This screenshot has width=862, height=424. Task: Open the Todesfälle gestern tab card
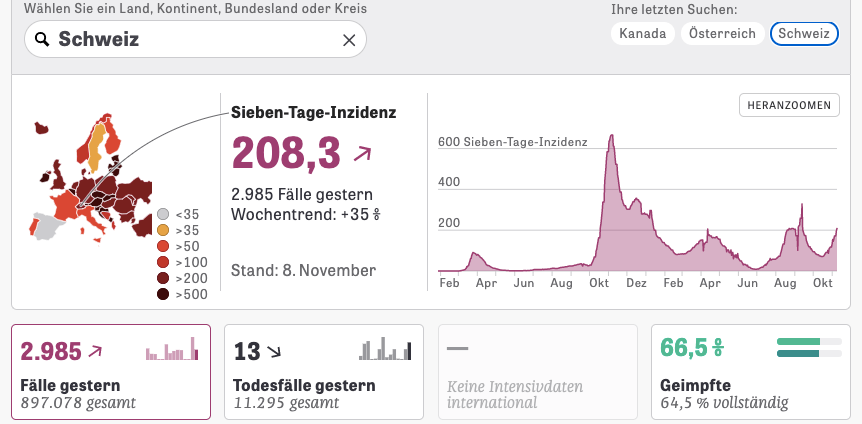(324, 371)
